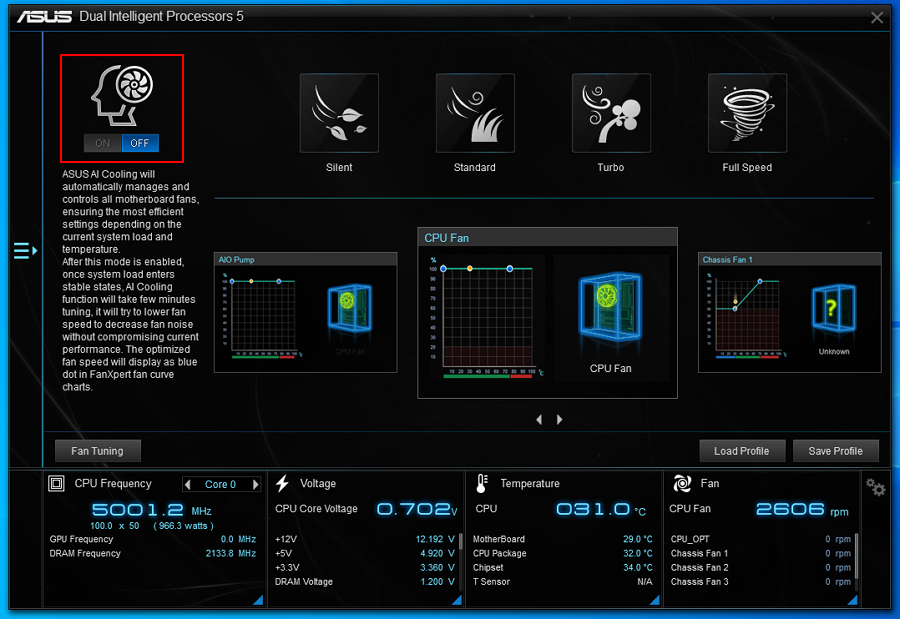This screenshot has height=619, width=900.
Task: Click the Chassis Fan 1 rpm row in Fan panel
Action: point(761,554)
